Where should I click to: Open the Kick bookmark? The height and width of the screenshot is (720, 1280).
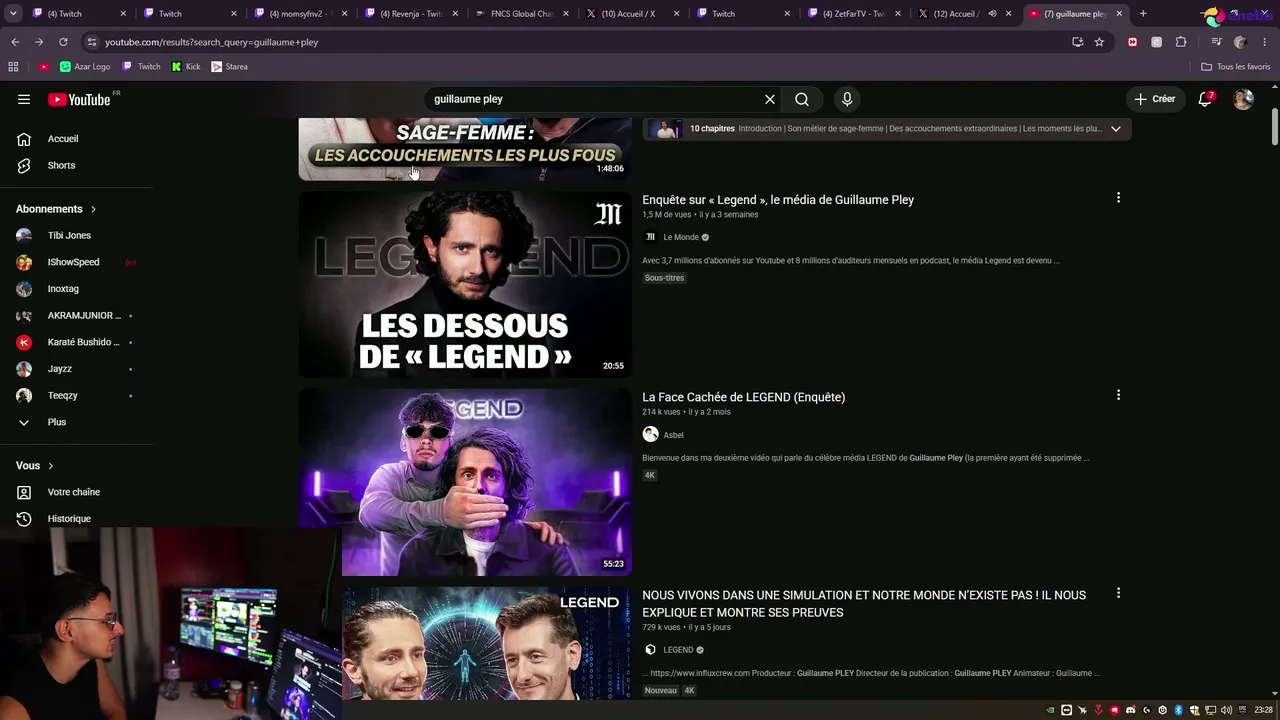[x=186, y=67]
